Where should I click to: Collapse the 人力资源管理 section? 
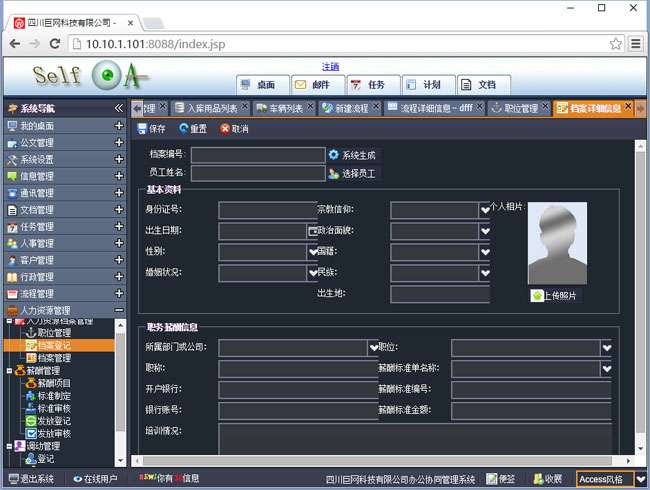coord(119,311)
